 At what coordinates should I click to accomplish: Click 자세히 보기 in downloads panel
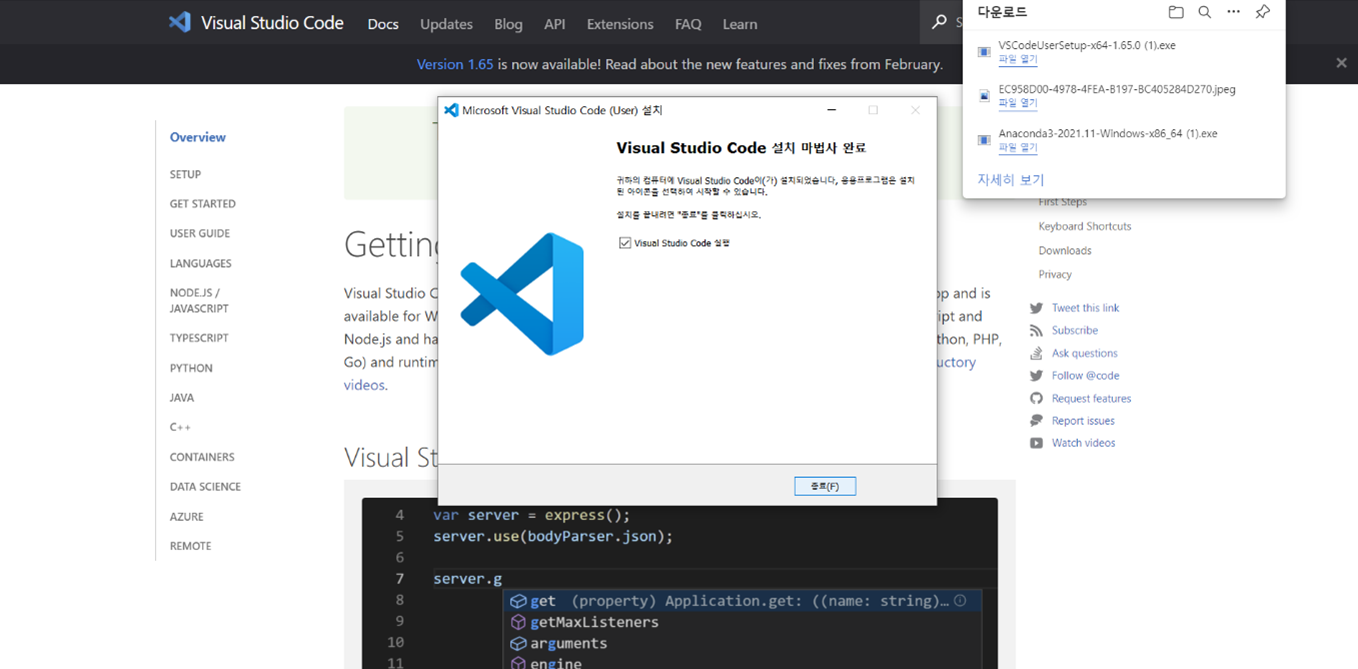(1010, 180)
